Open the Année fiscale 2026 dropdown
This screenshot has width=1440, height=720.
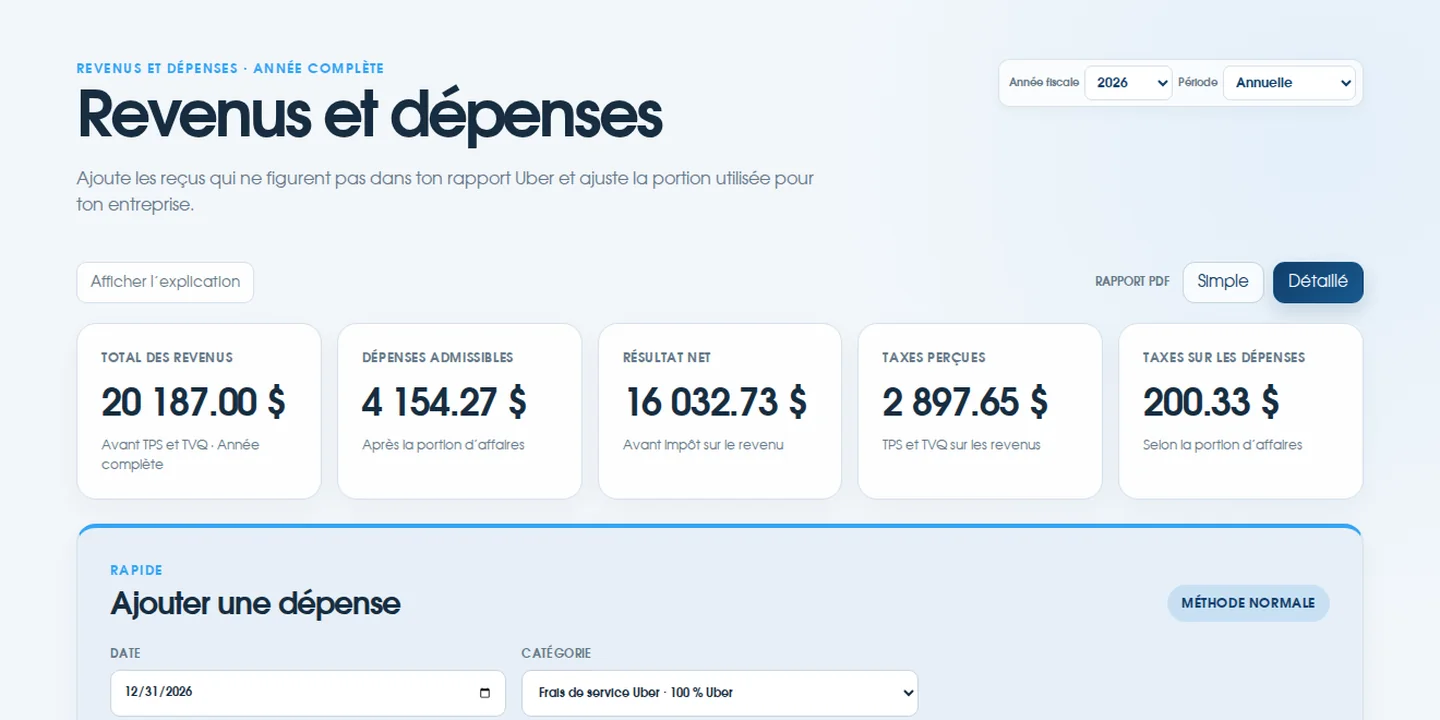[1128, 83]
